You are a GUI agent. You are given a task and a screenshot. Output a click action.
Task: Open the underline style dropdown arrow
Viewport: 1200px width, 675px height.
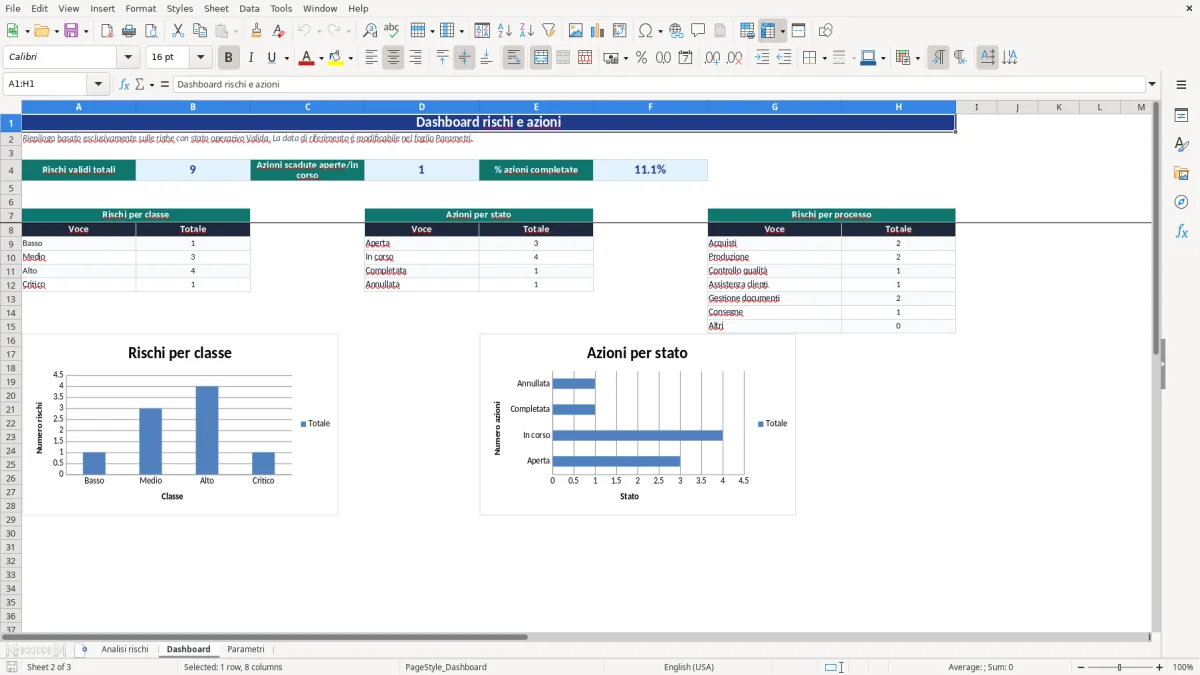point(286,58)
